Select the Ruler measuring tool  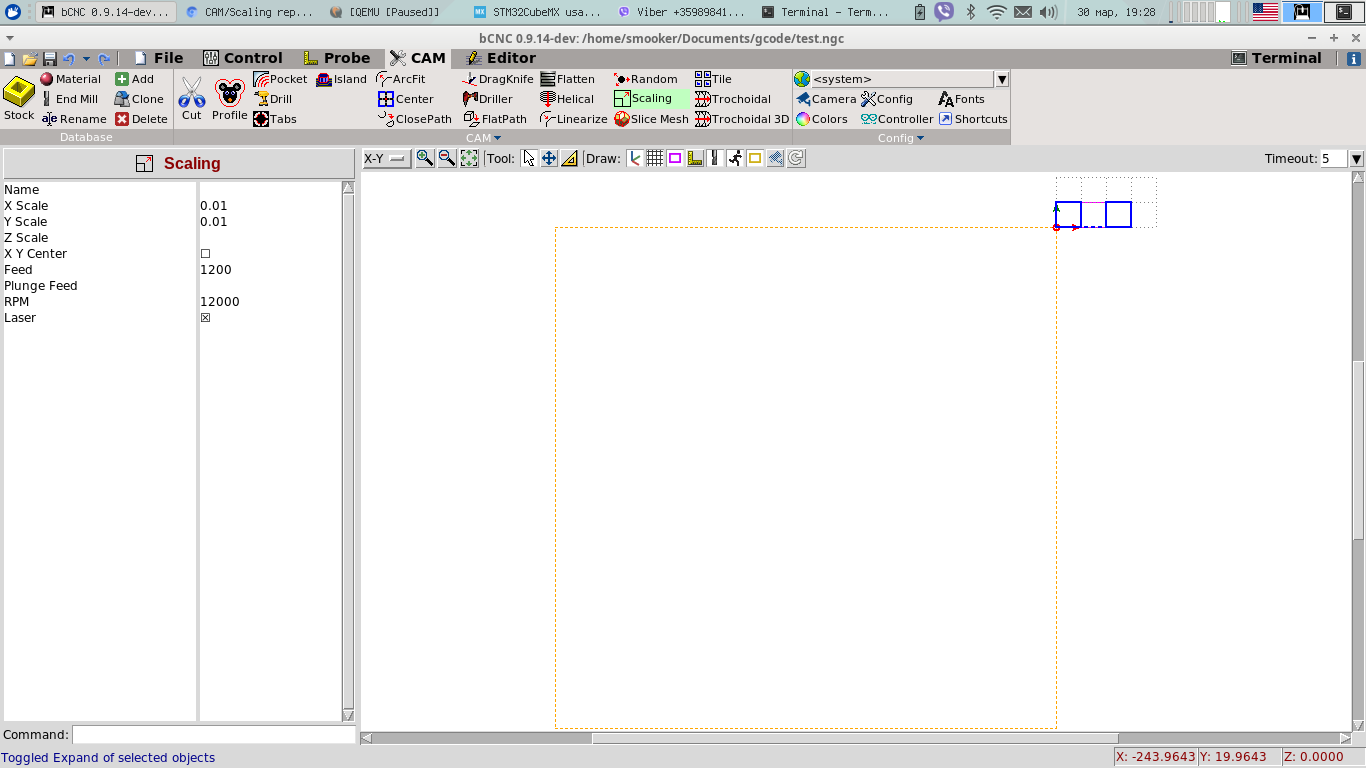(x=569, y=158)
